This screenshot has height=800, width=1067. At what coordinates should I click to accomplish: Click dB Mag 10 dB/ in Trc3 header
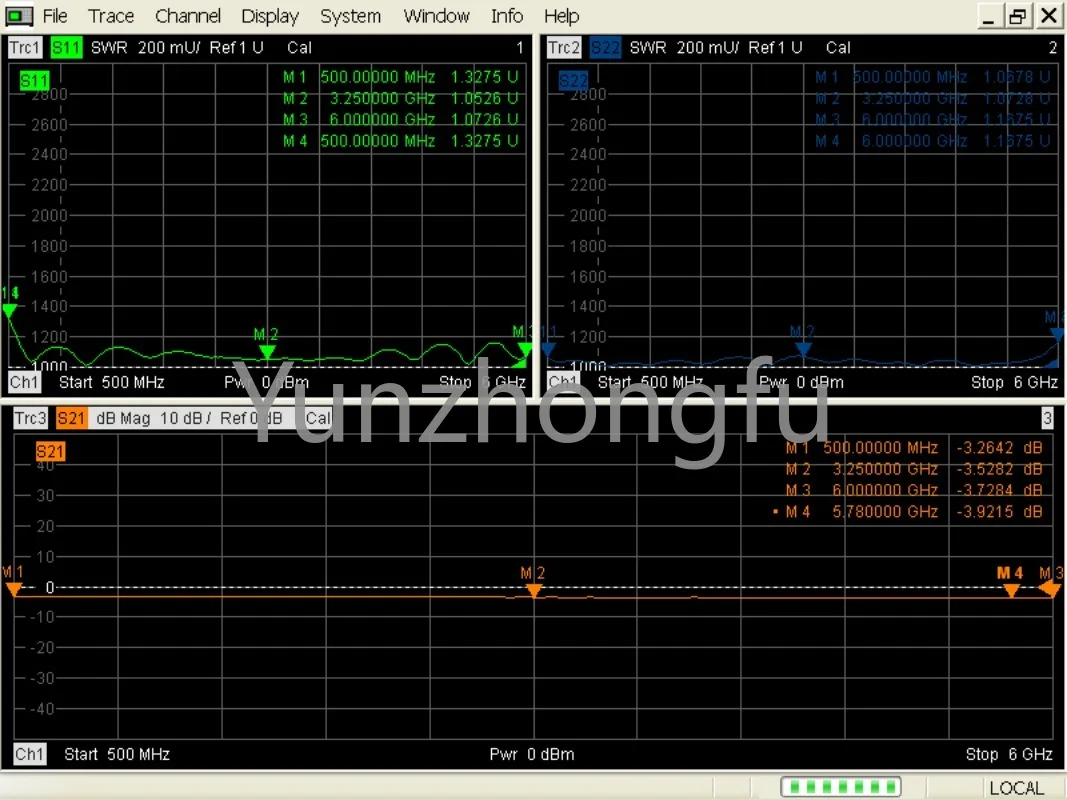154,418
